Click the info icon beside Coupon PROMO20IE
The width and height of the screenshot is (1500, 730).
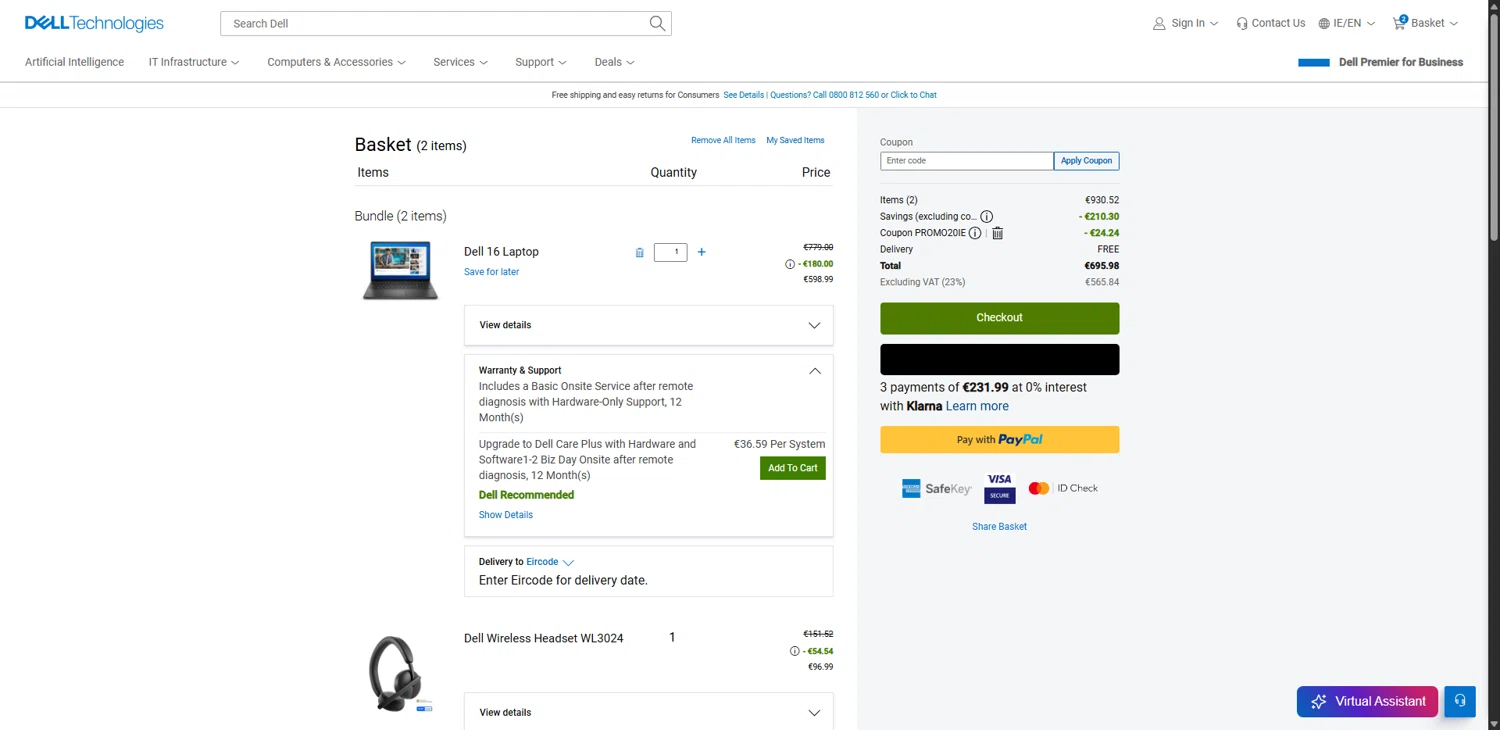(x=975, y=233)
